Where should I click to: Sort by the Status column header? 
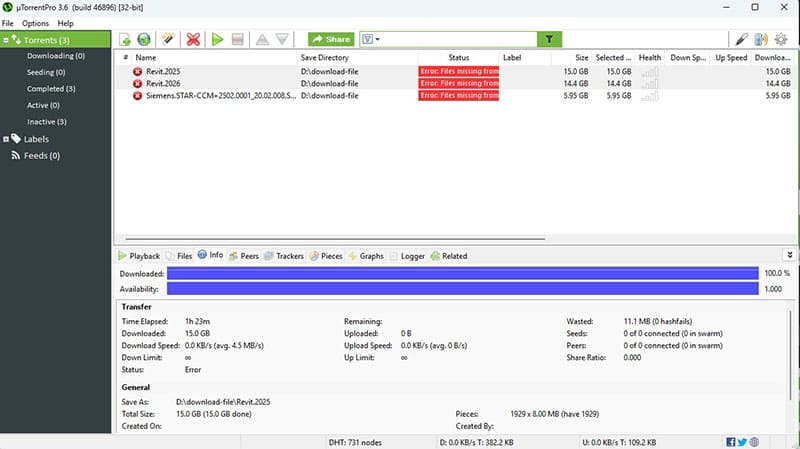click(x=459, y=58)
